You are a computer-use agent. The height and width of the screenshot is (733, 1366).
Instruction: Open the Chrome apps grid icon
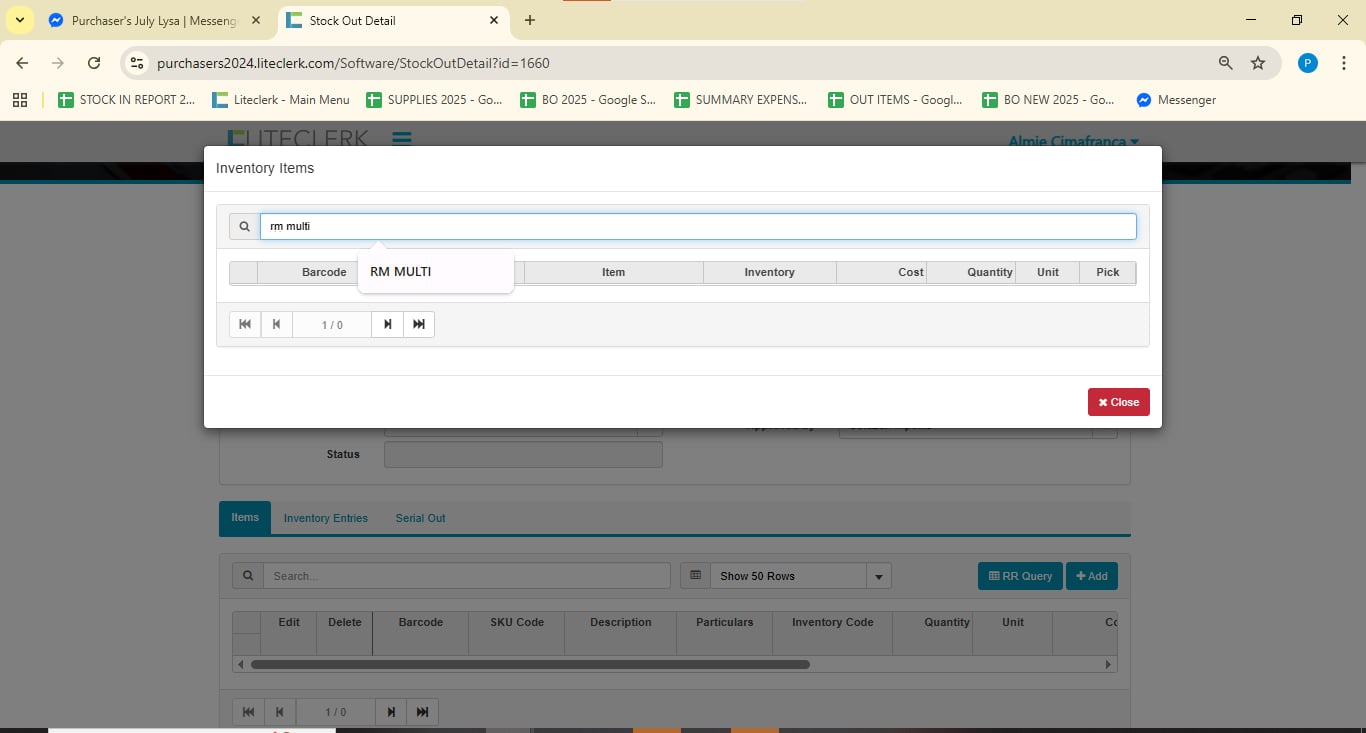coord(20,100)
